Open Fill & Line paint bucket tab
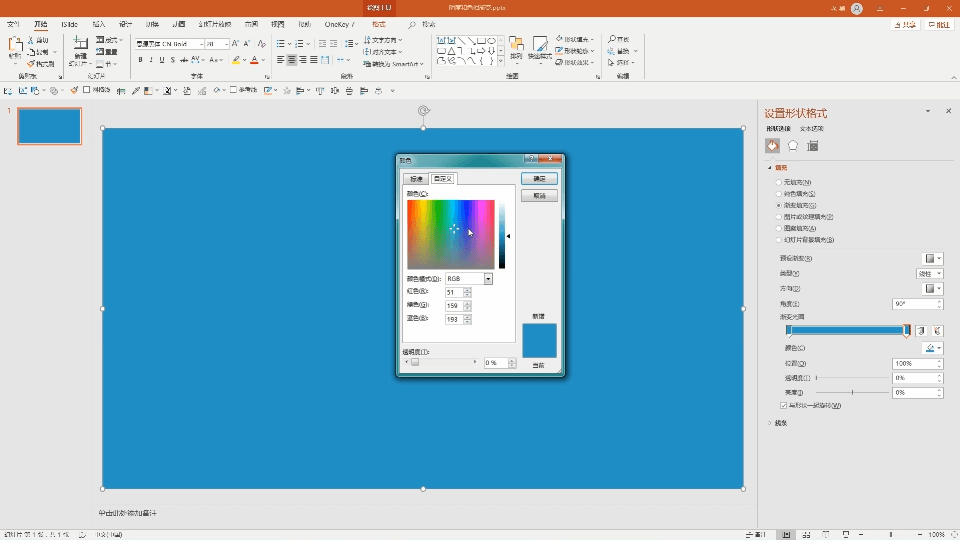This screenshot has height=540, width=960. point(773,146)
